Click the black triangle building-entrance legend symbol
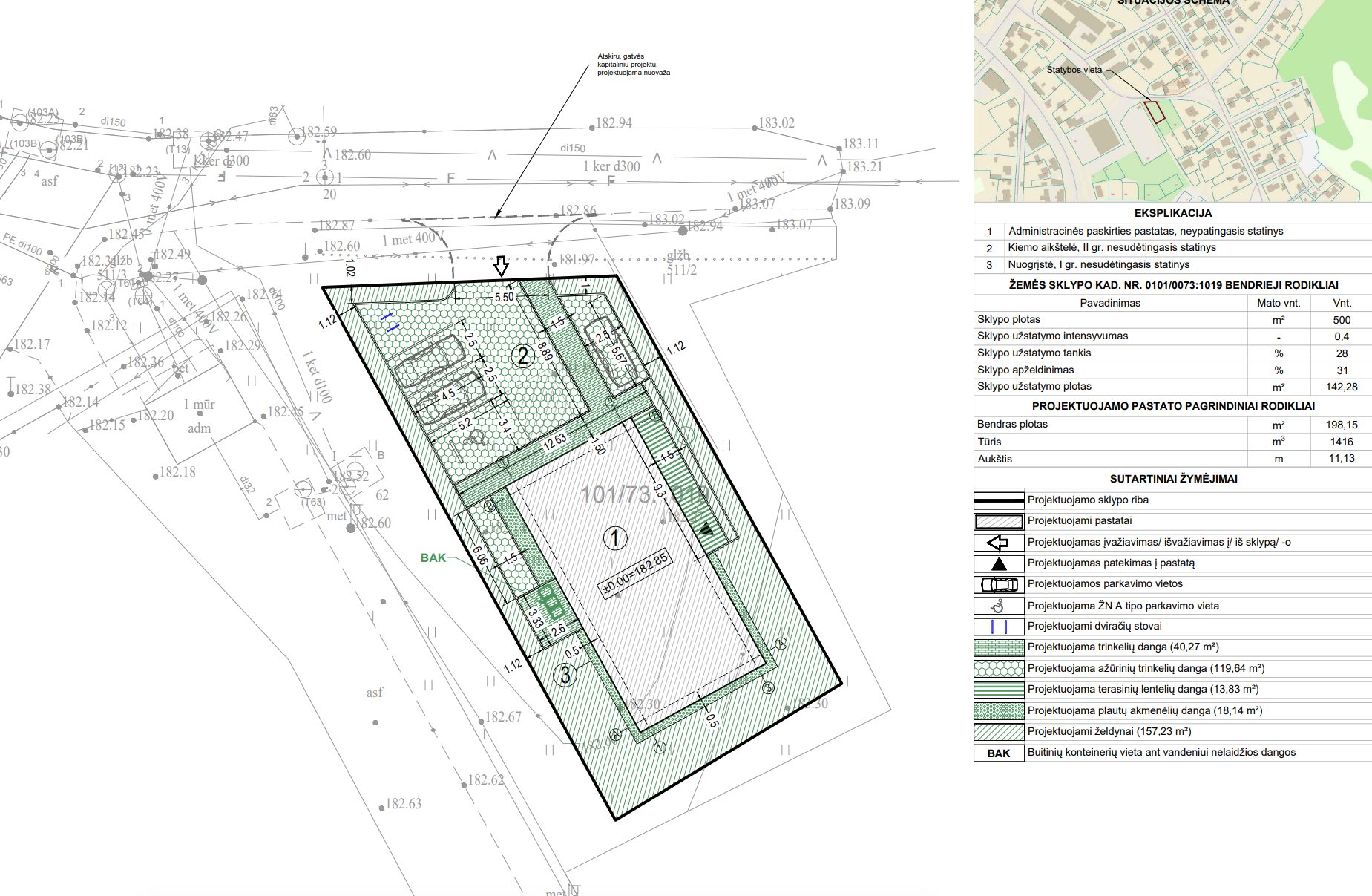The height and width of the screenshot is (896, 1372). (x=999, y=563)
